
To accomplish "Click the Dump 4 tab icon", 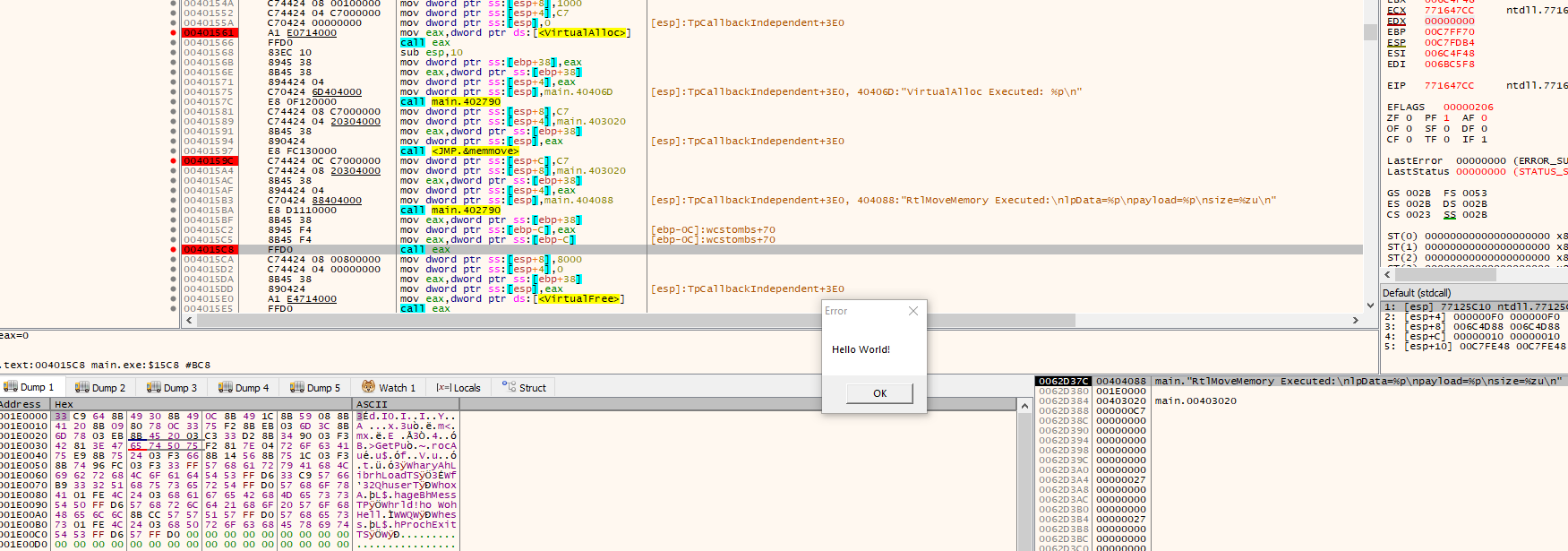I will 225,388.
